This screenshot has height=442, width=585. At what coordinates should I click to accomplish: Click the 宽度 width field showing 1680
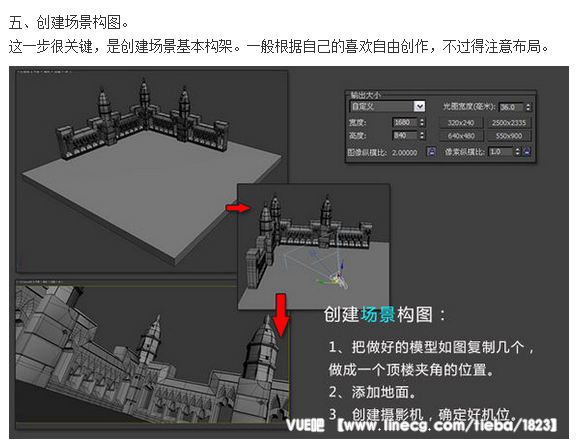click(x=405, y=122)
